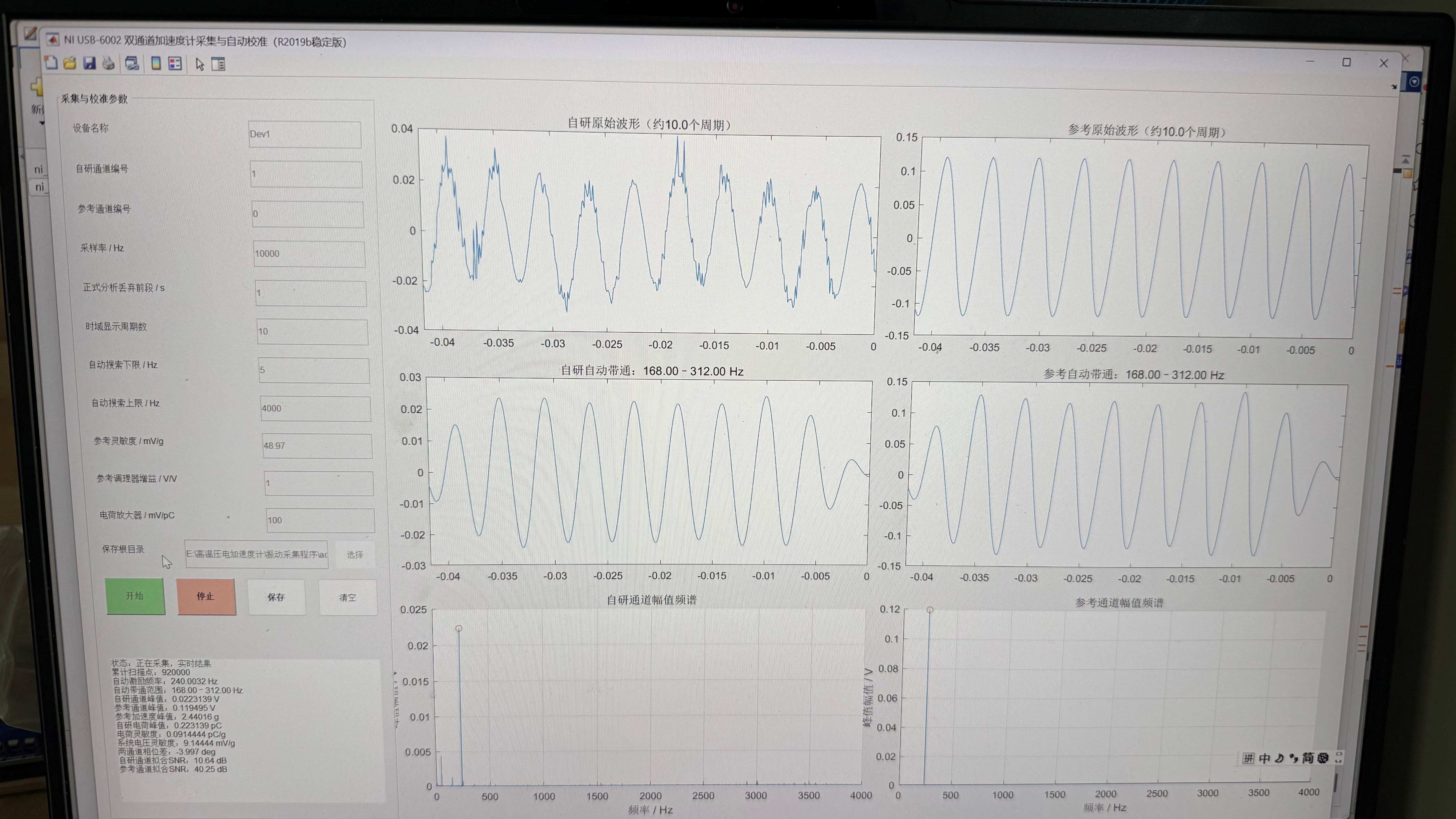Insert a colorbar from the toolbar
Image resolution: width=1456 pixels, height=819 pixels.
(155, 63)
